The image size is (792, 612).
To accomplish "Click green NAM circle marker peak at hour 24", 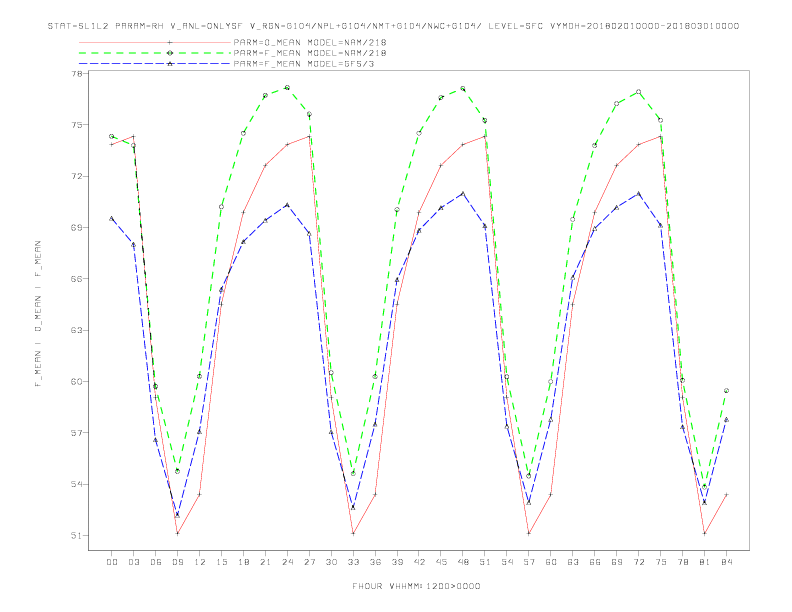I will tap(287, 87).
